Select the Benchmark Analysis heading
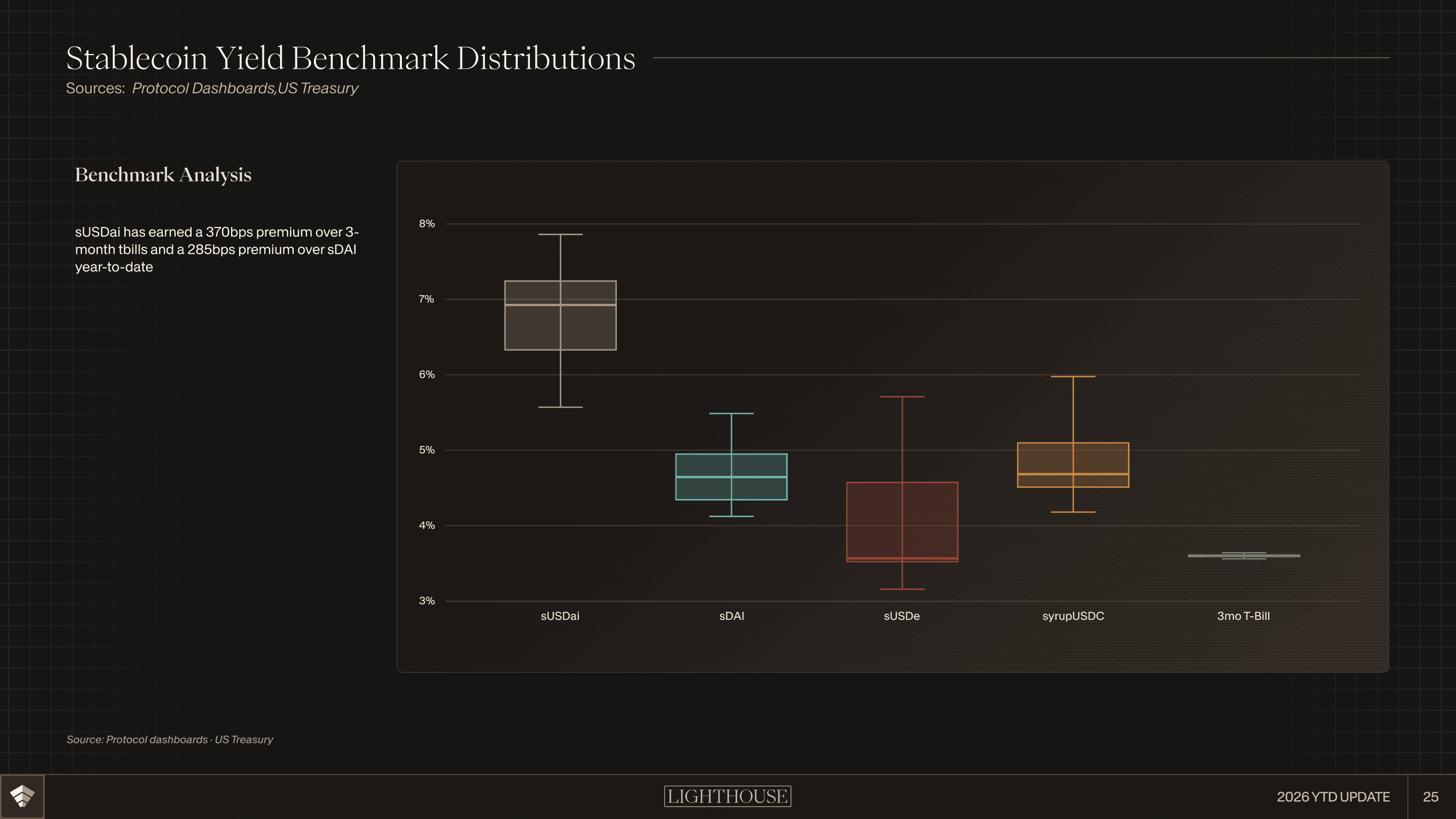 coord(163,174)
